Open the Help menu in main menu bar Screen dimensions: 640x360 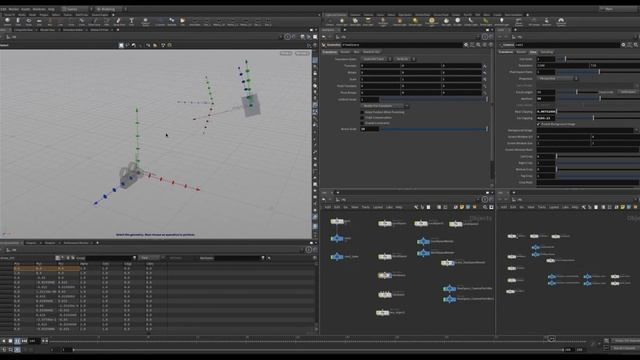pyautogui.click(x=51, y=9)
